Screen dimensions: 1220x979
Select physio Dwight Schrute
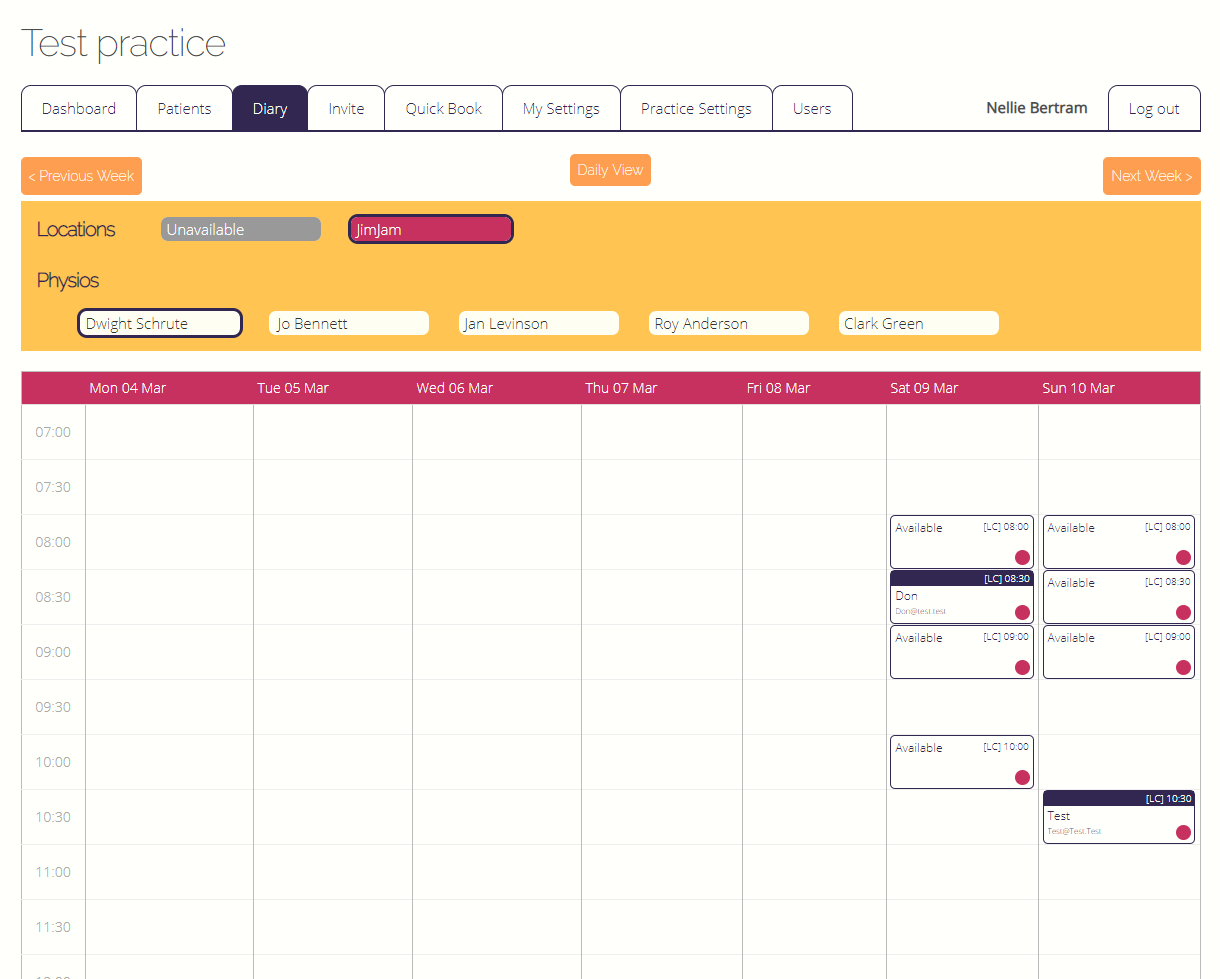click(x=160, y=323)
